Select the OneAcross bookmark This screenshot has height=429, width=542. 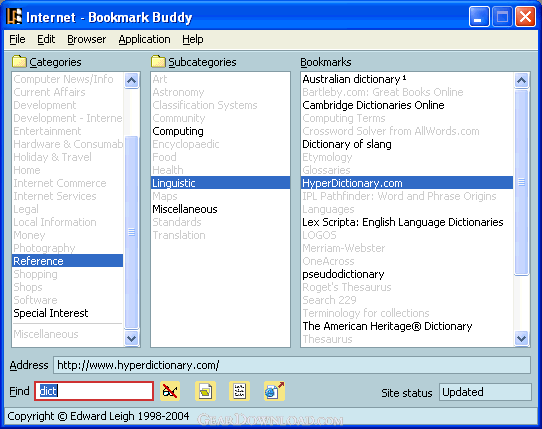[x=407, y=261]
